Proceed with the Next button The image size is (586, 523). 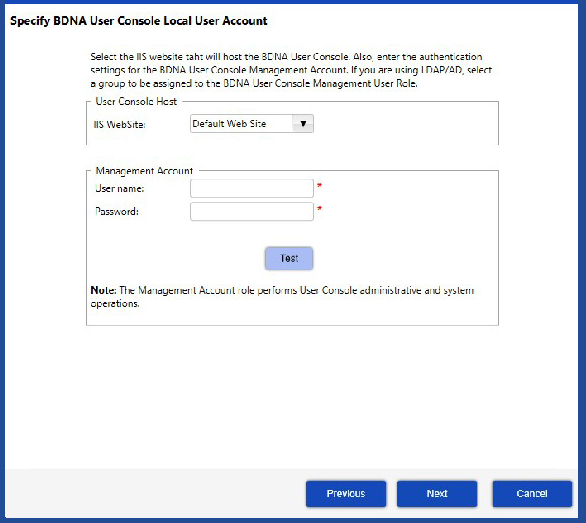pyautogui.click(x=437, y=493)
